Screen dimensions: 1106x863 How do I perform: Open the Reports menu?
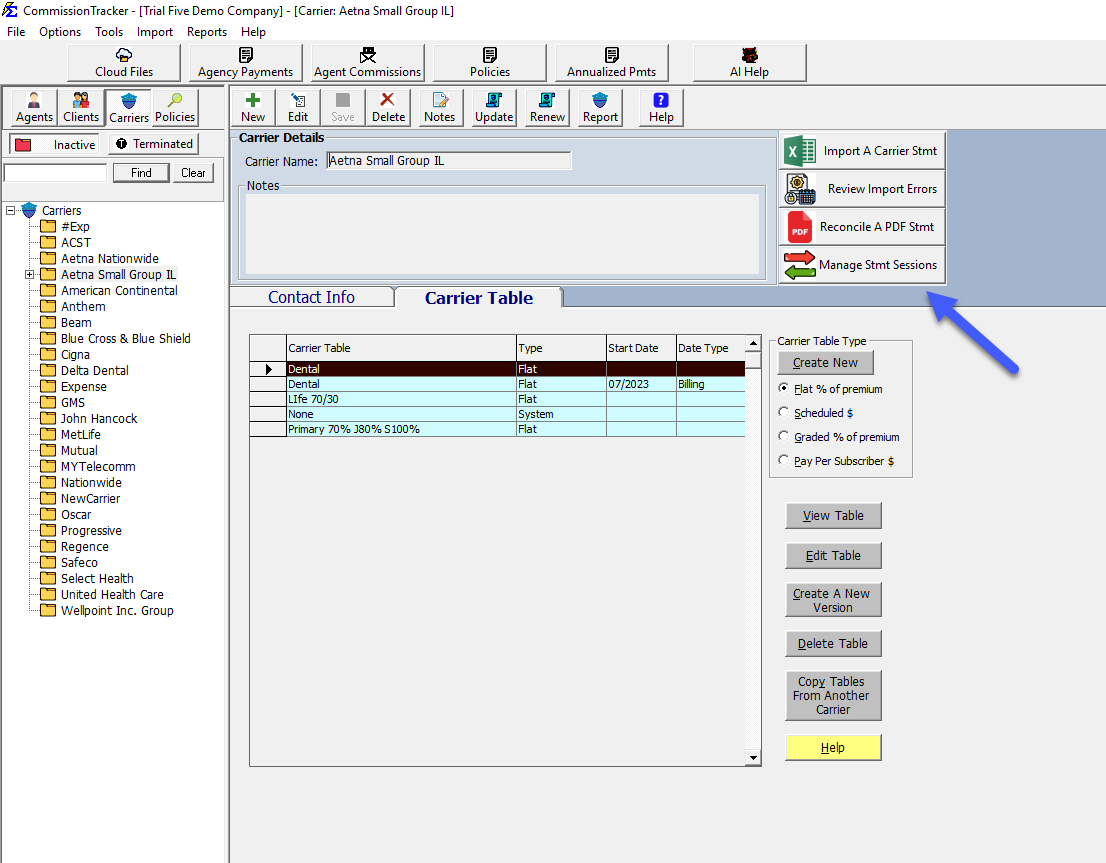(206, 31)
